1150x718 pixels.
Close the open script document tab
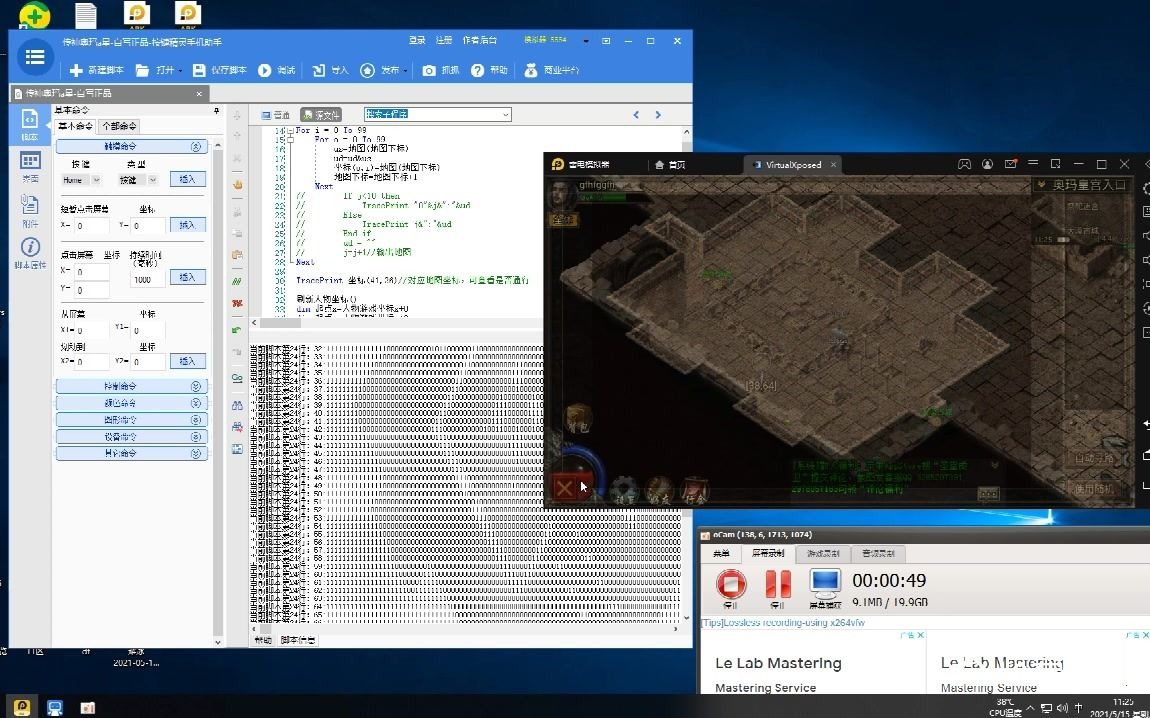coord(199,94)
